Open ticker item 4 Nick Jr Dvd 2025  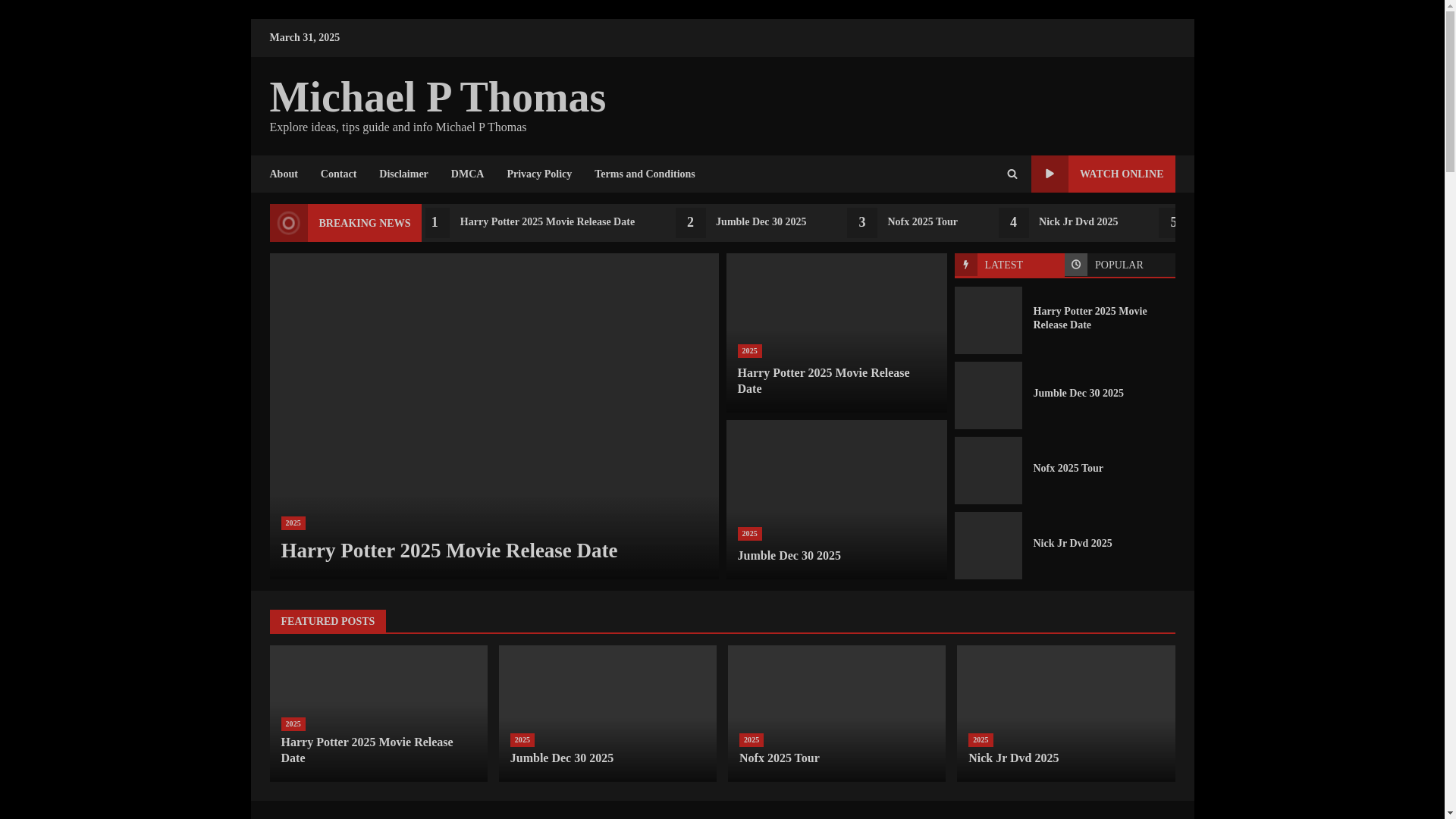point(1078,222)
